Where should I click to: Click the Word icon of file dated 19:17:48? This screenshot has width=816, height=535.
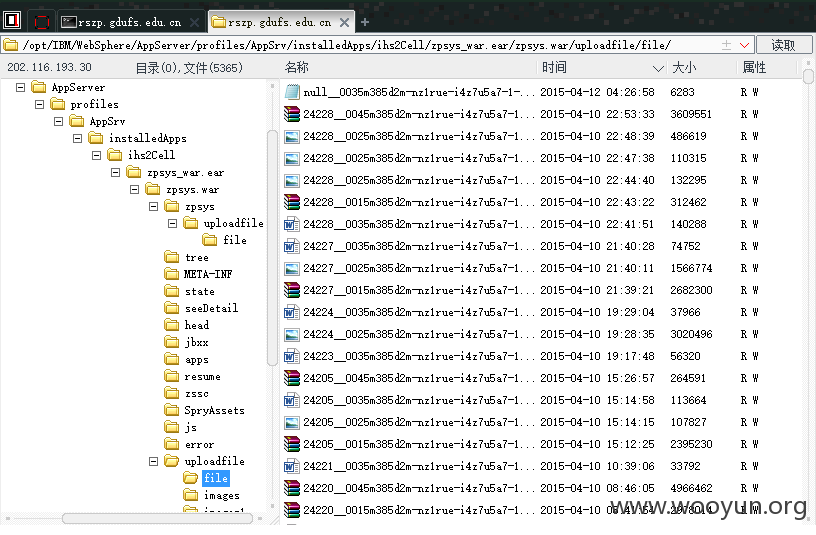(292, 356)
